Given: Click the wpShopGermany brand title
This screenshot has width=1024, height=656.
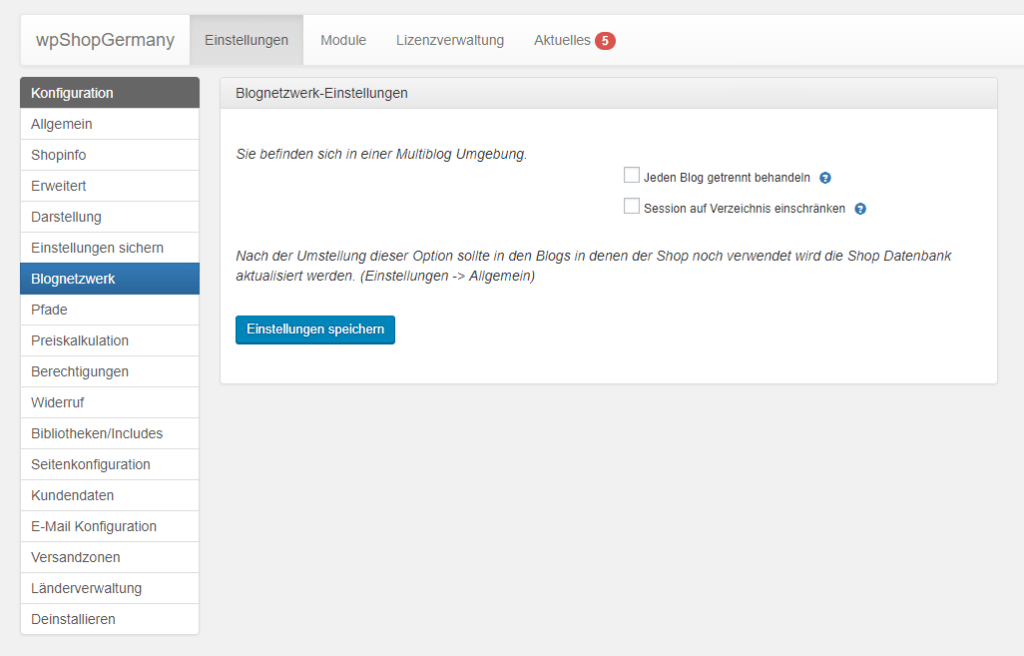Looking at the screenshot, I should (x=105, y=40).
